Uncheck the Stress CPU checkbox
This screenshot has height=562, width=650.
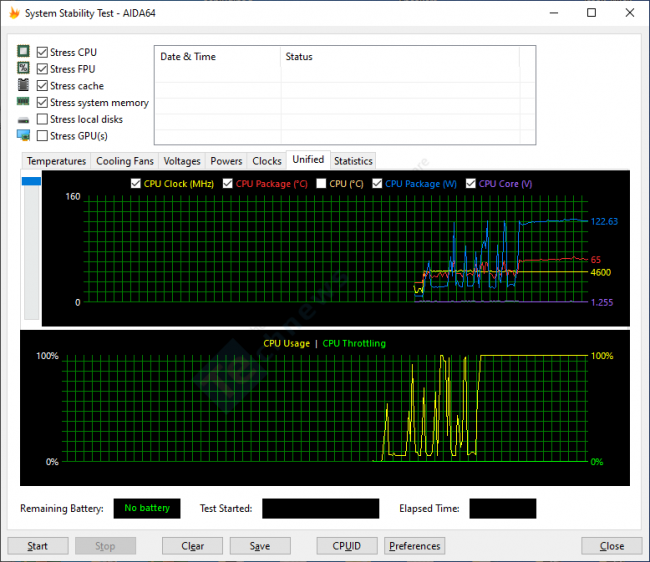click(x=42, y=52)
